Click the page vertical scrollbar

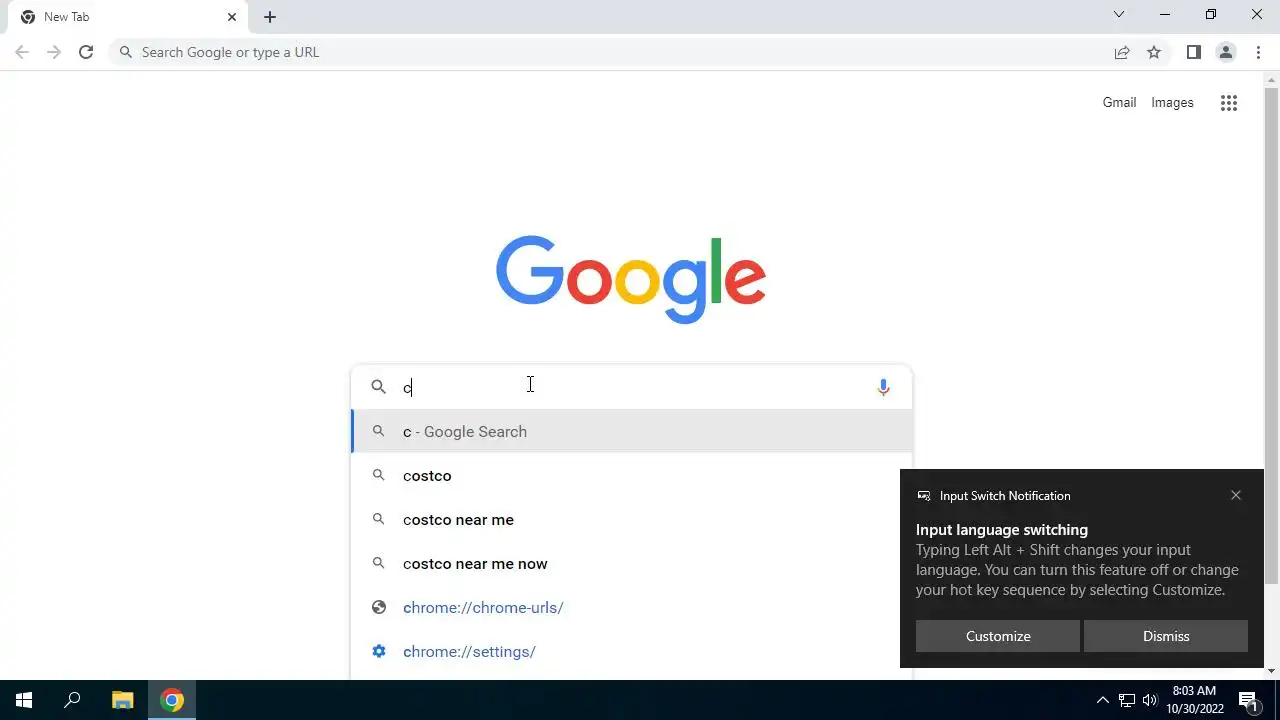(x=1271, y=335)
